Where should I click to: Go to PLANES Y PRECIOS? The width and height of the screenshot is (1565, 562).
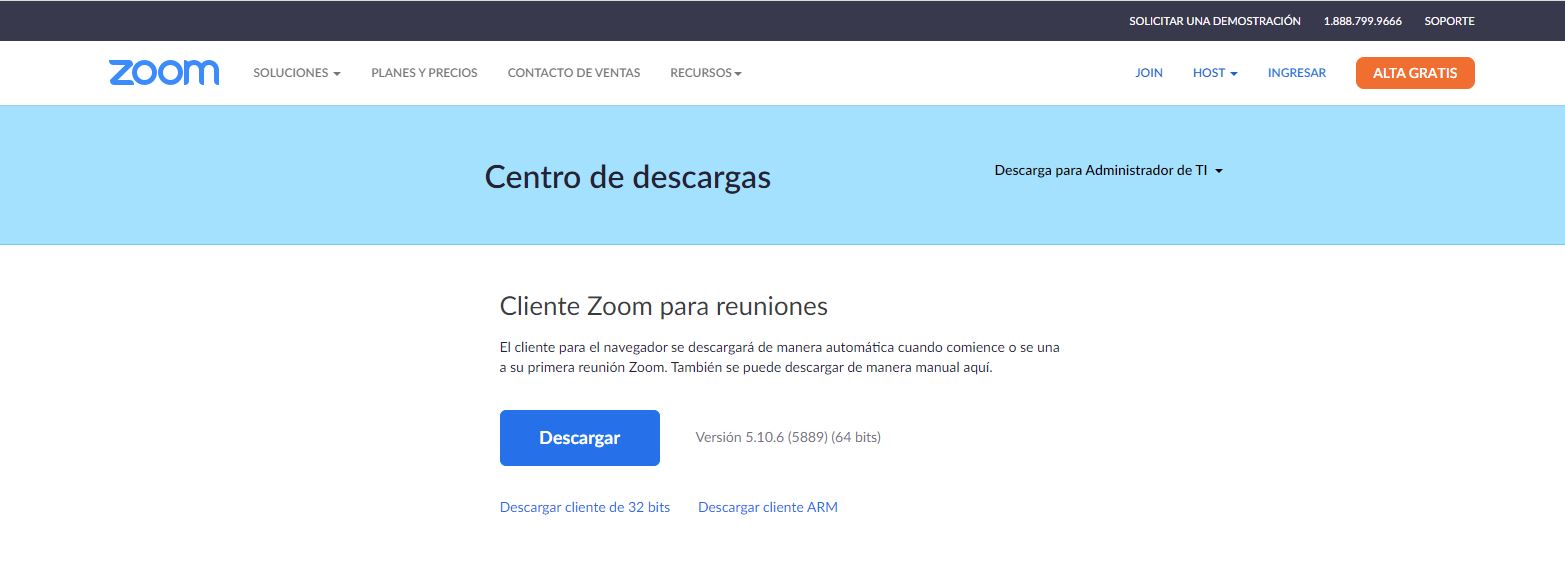pos(424,73)
